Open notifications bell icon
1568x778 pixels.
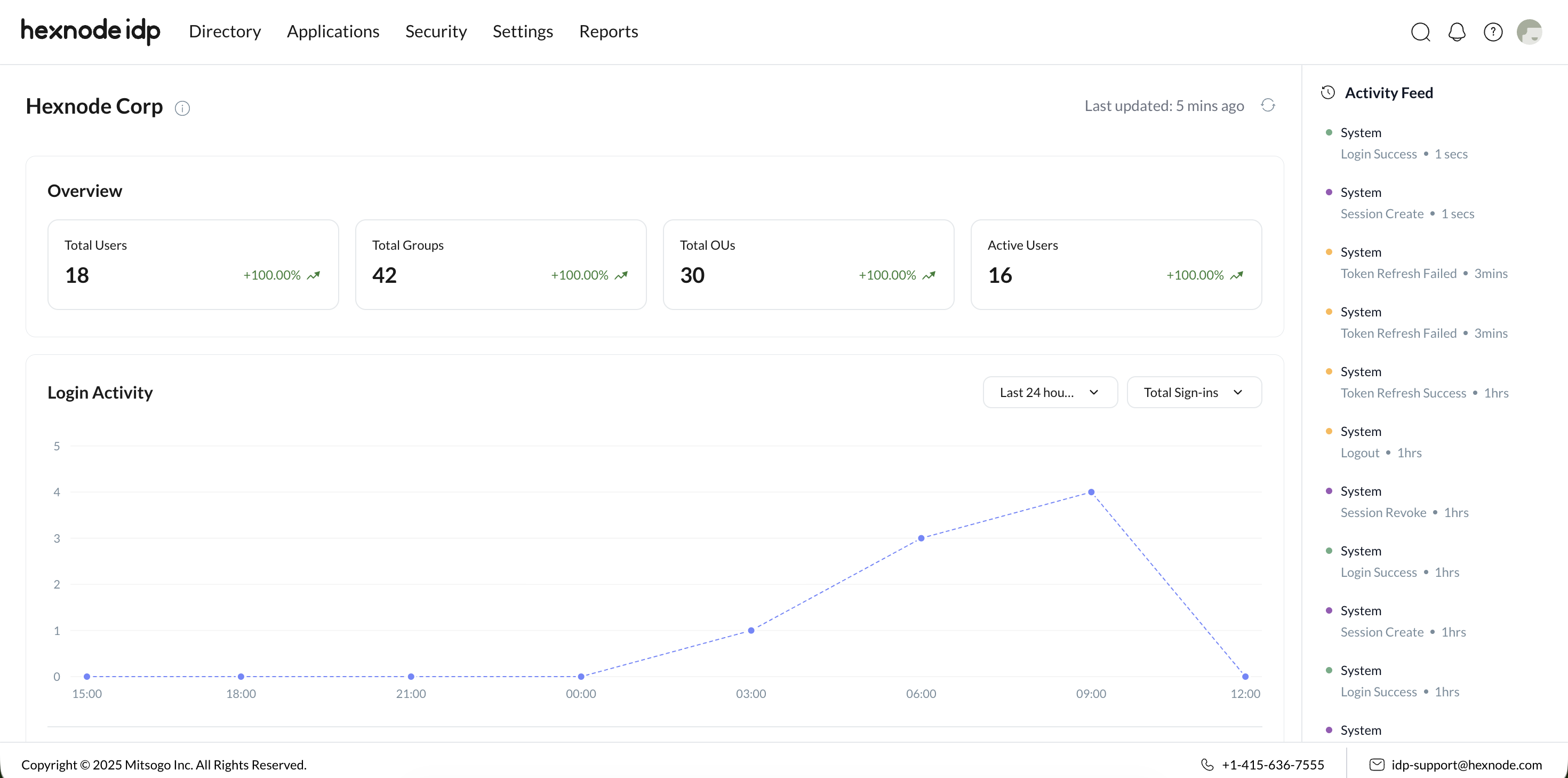(x=1457, y=31)
